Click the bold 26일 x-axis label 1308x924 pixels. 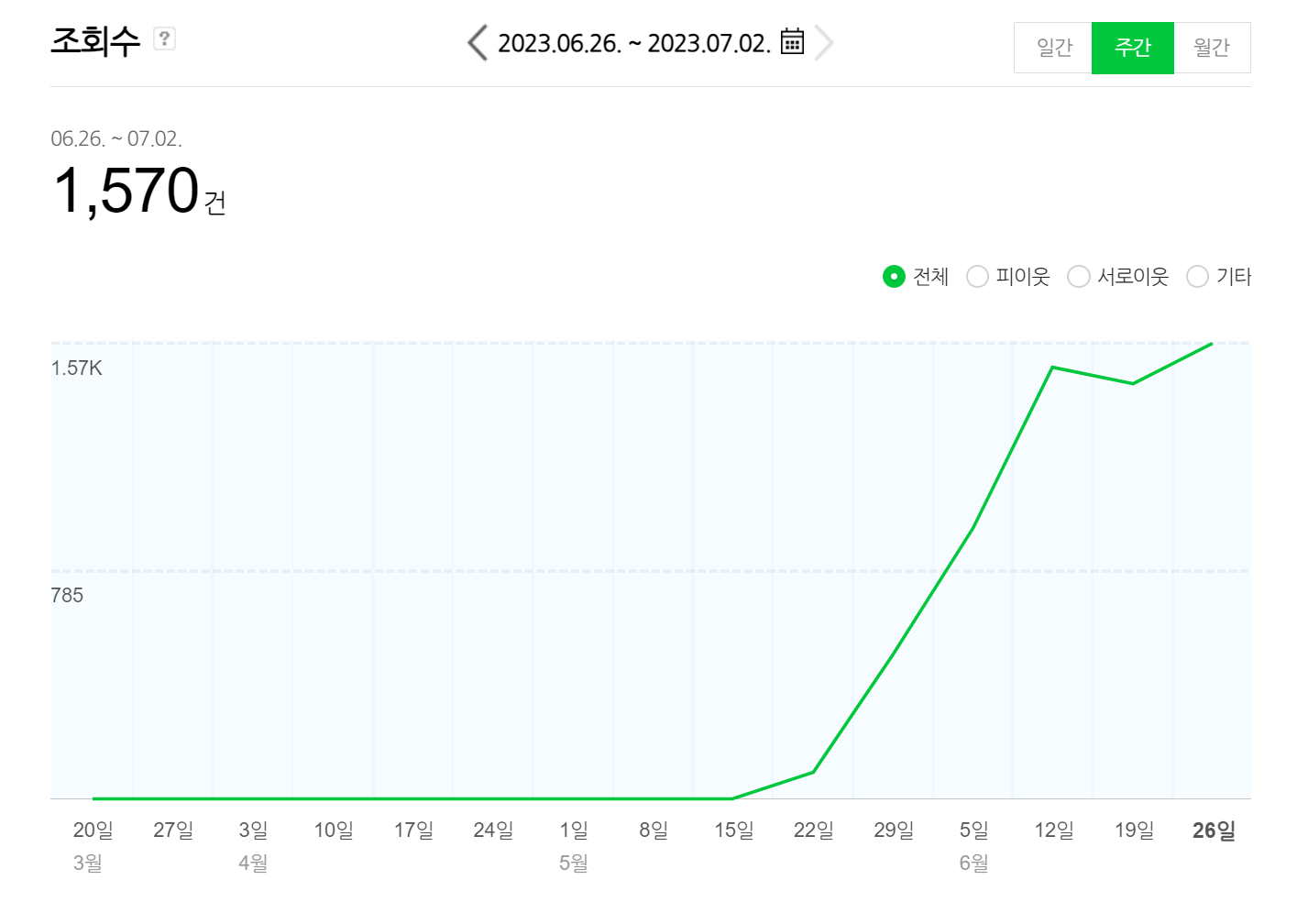coord(1214,830)
